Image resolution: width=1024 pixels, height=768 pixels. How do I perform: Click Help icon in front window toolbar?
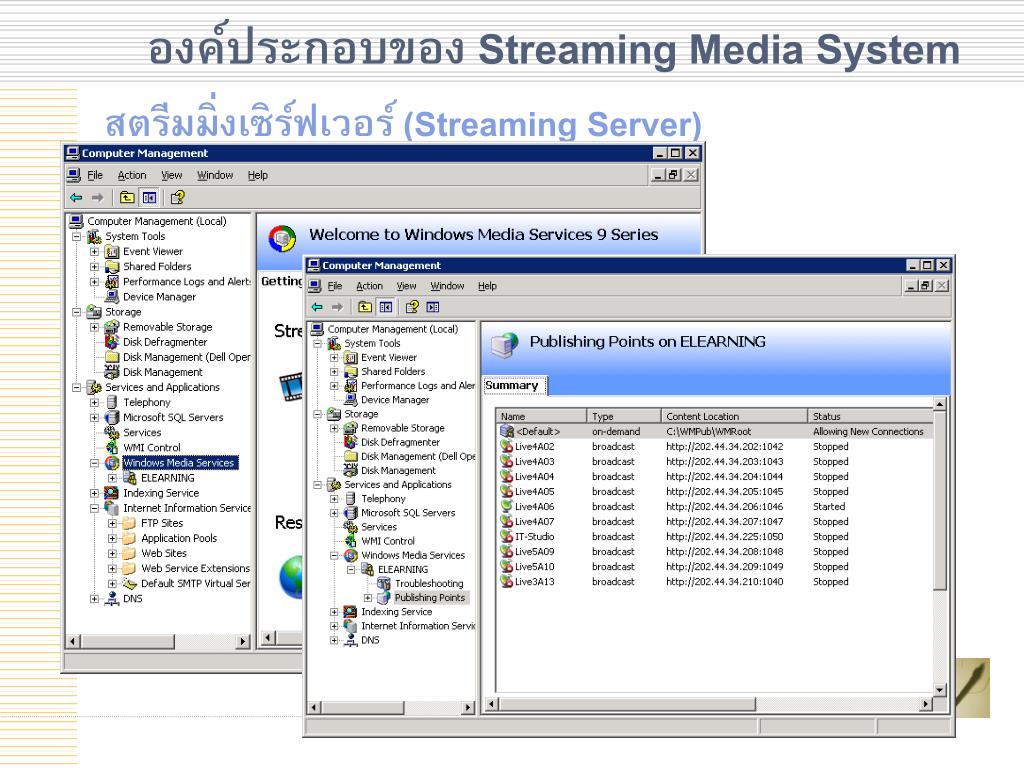coord(412,307)
